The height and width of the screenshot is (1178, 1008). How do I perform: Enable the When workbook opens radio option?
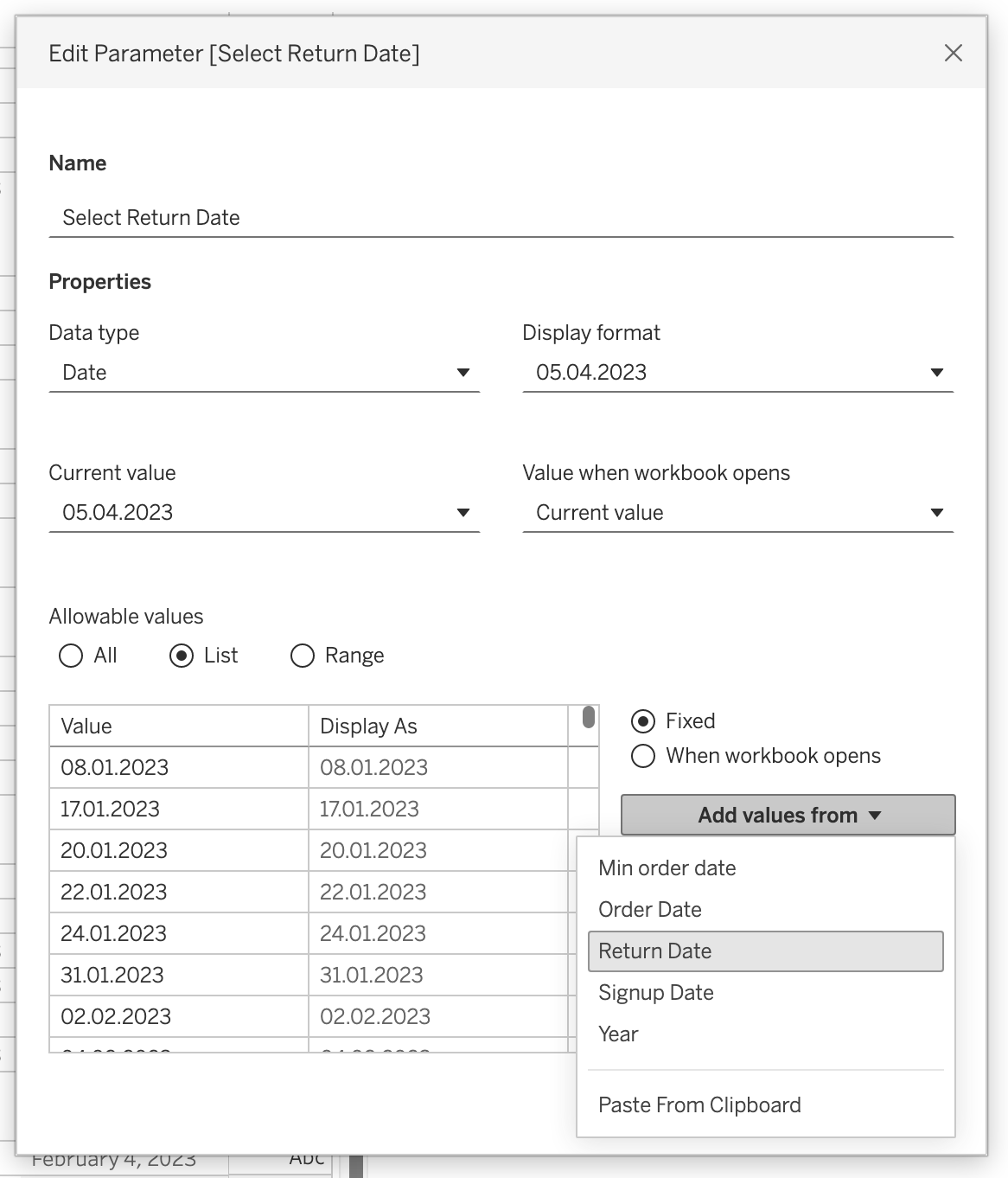point(643,756)
